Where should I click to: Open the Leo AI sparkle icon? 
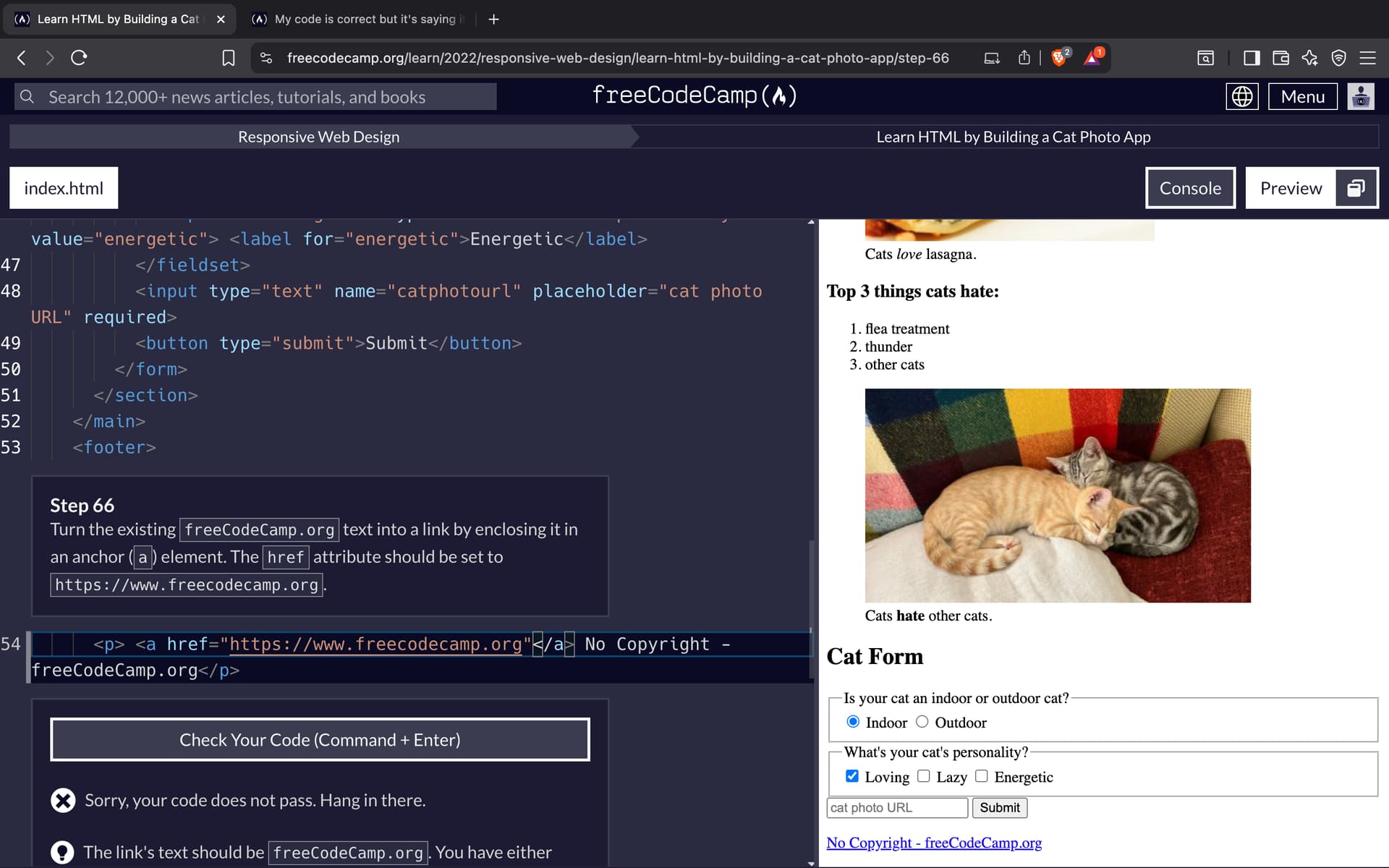click(x=1309, y=58)
